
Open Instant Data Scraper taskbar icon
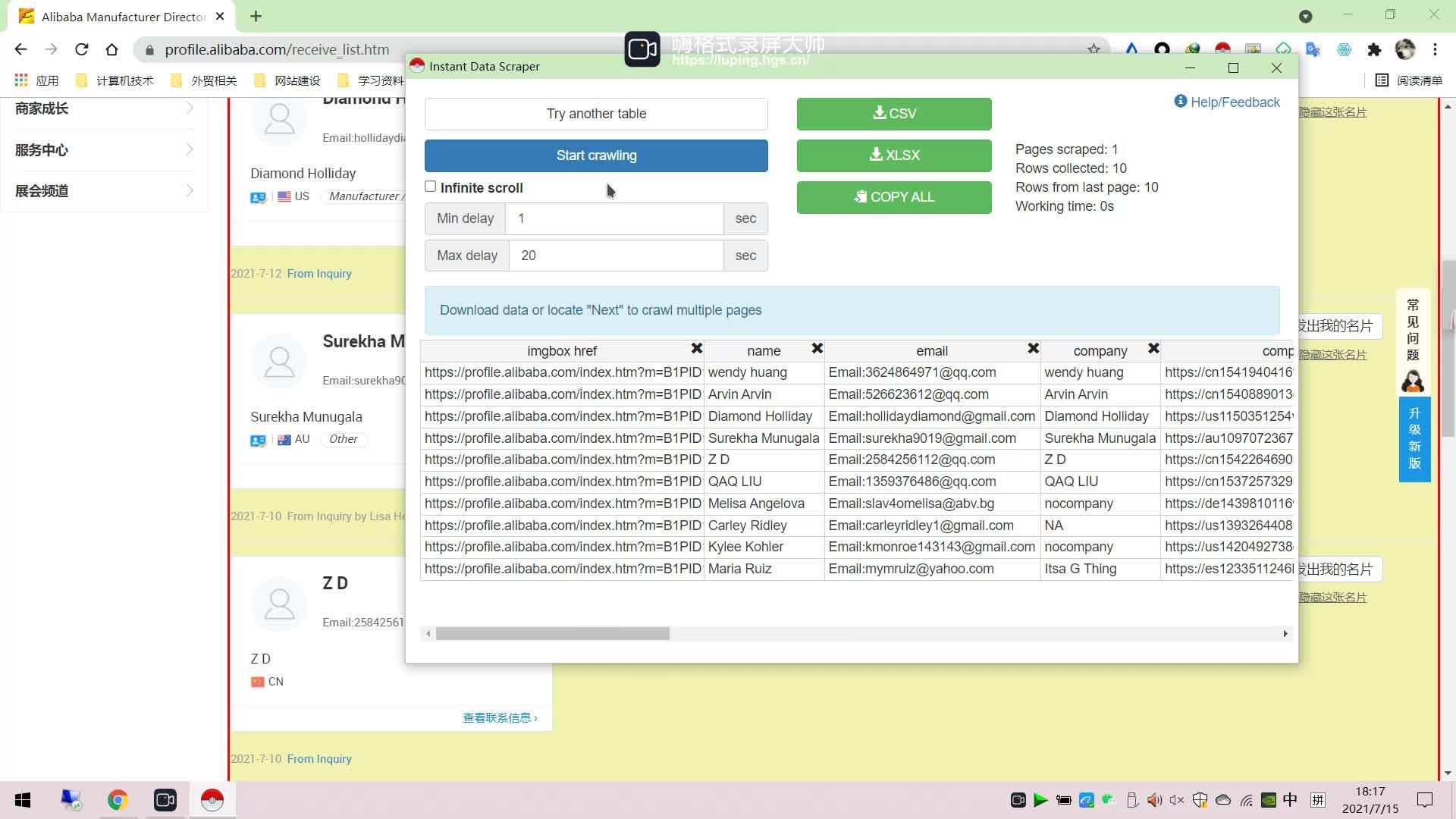(x=212, y=800)
